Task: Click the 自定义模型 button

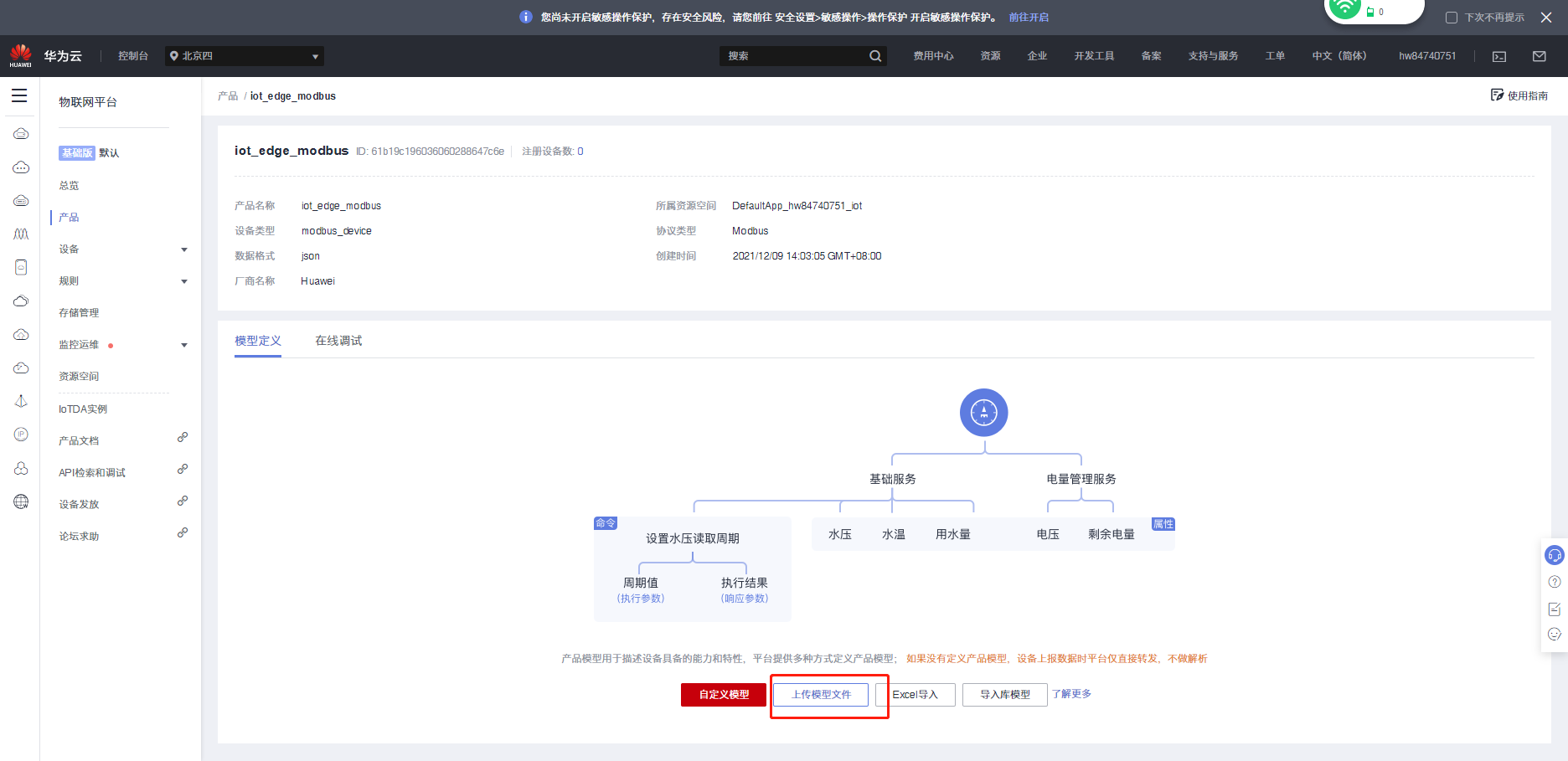Action: 724,695
